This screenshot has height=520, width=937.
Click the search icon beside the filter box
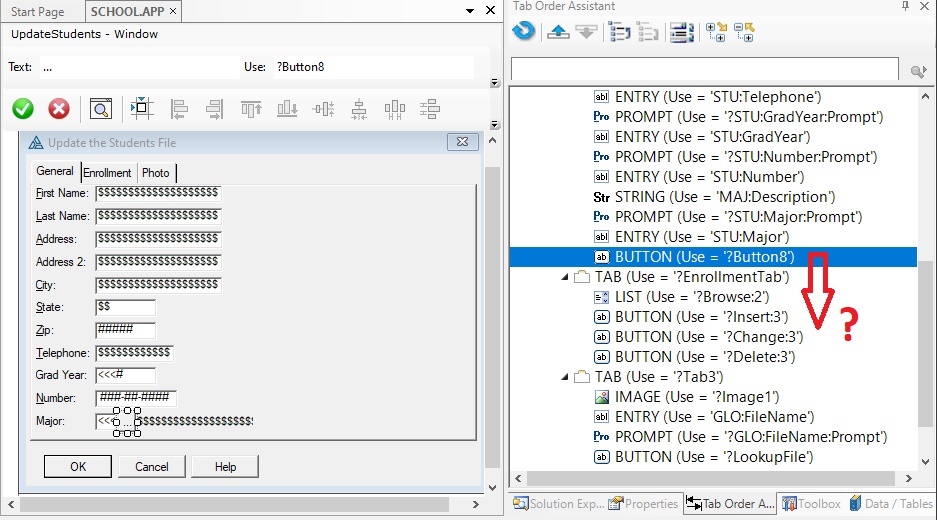917,71
